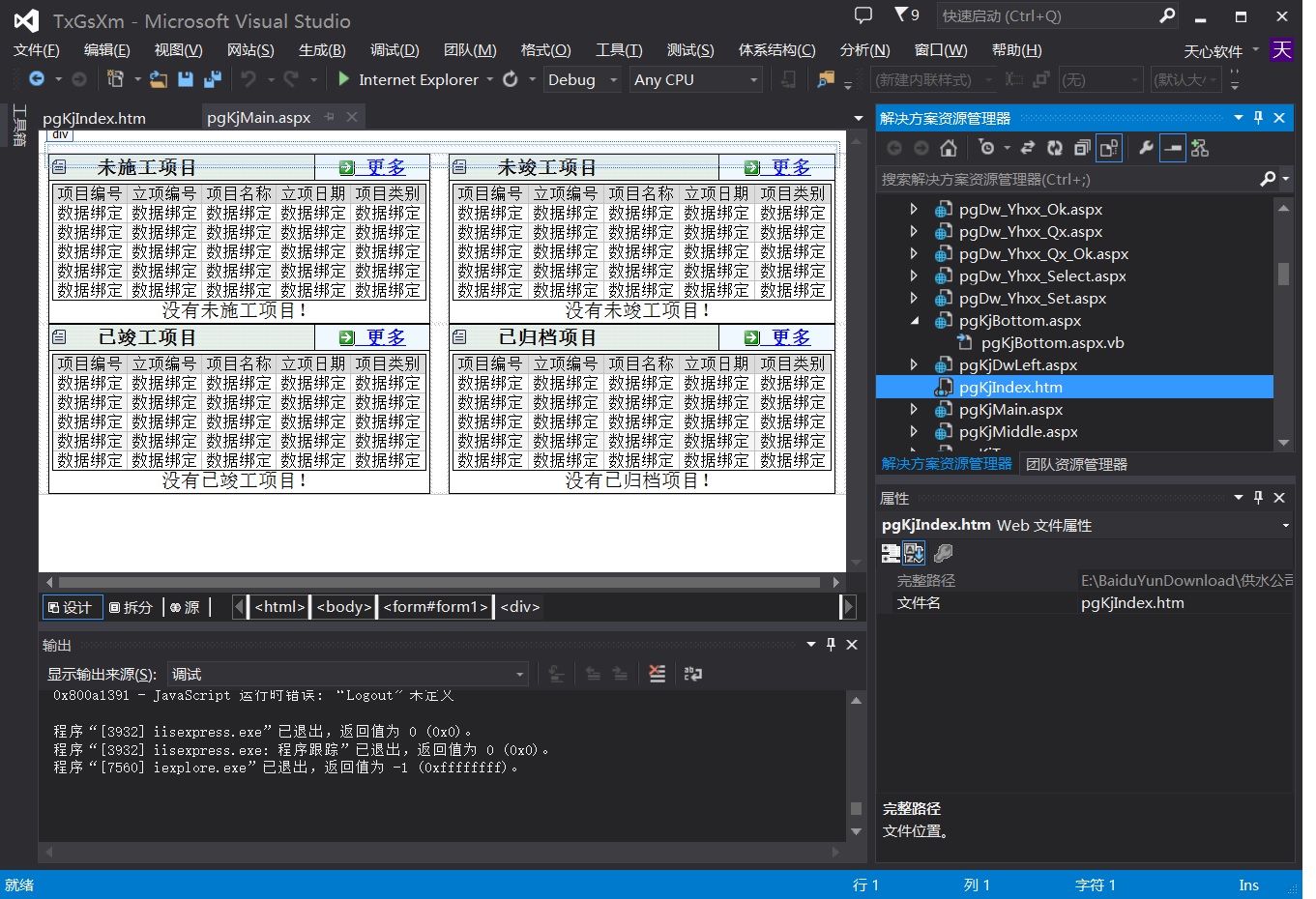Open 显示输出来源 调试 dropdown
Screen dimensions: 1316x899
coord(348,674)
